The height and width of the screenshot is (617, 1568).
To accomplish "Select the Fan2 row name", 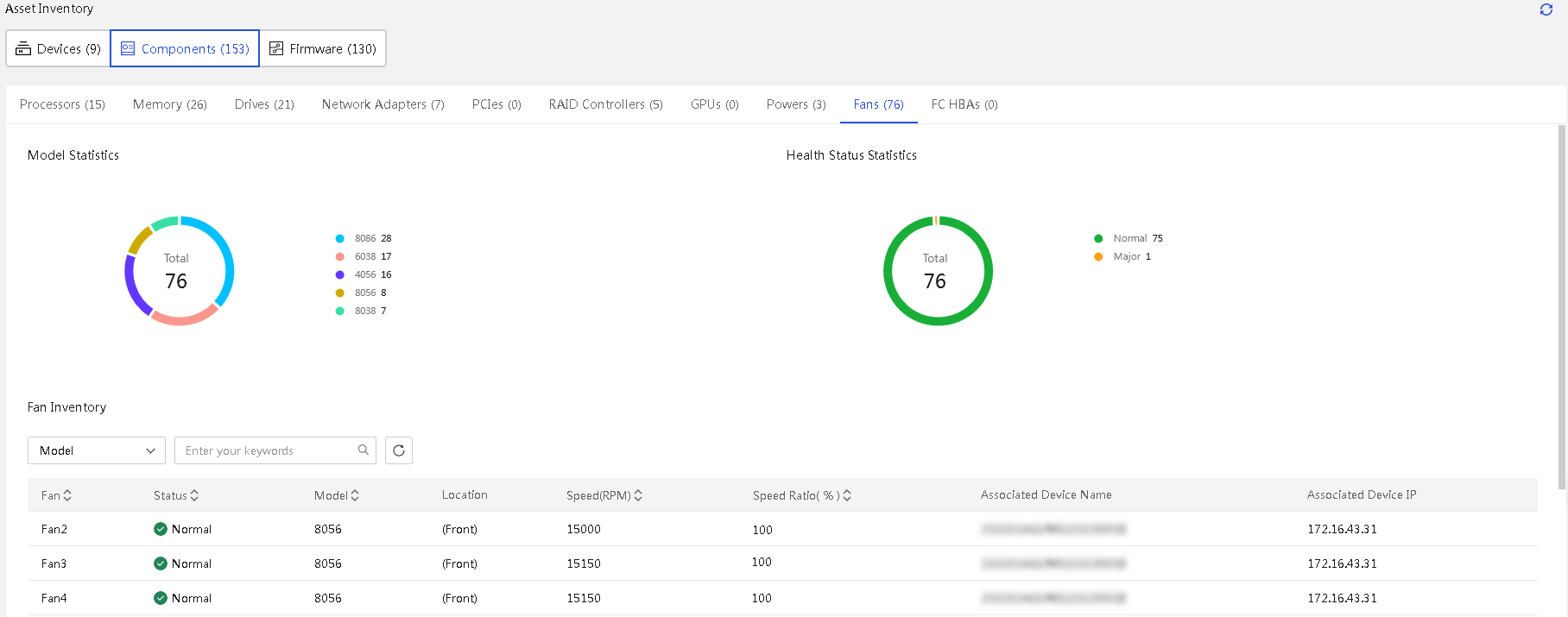I will [x=54, y=529].
